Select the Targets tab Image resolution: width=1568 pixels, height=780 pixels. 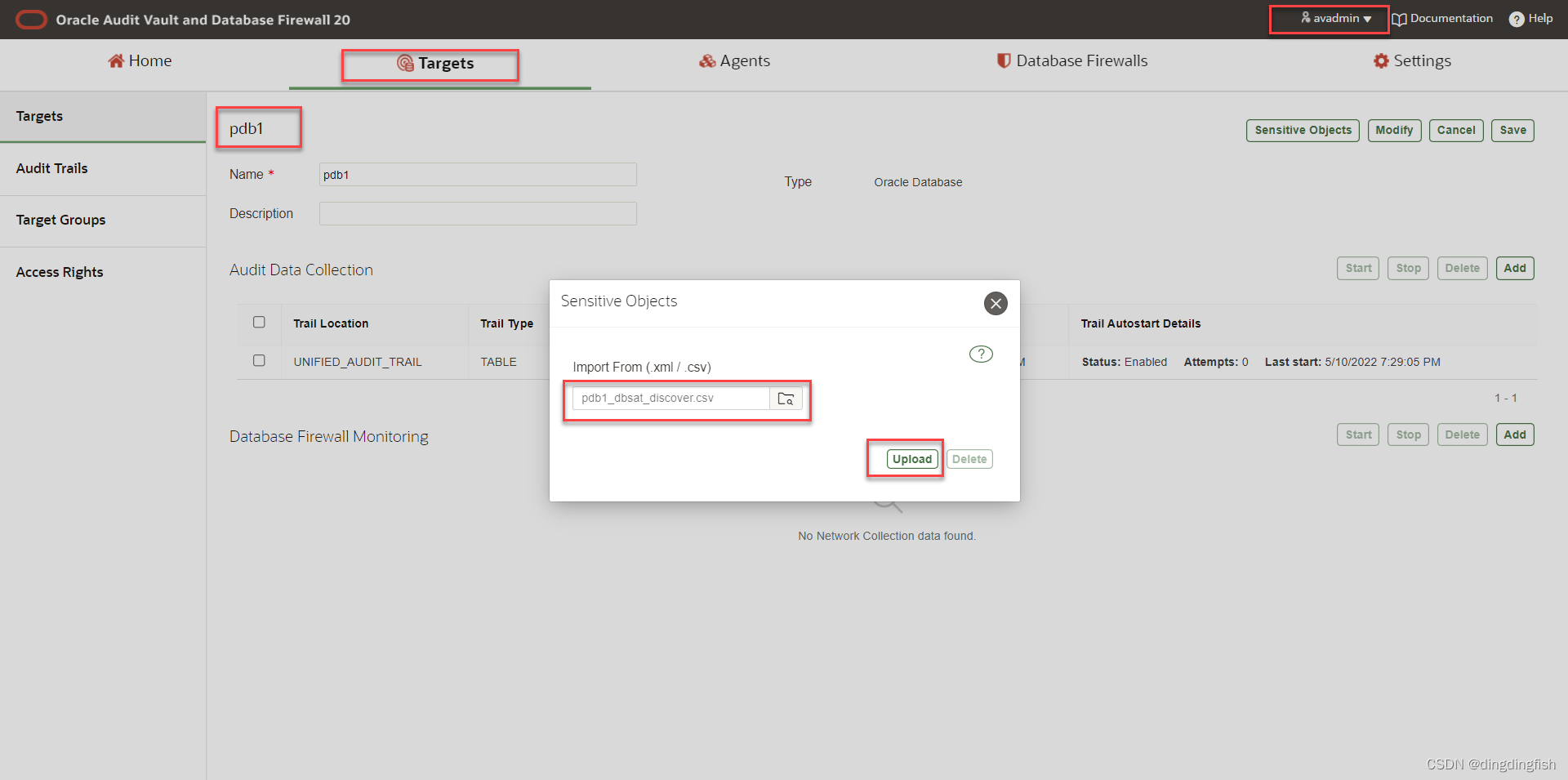point(435,64)
